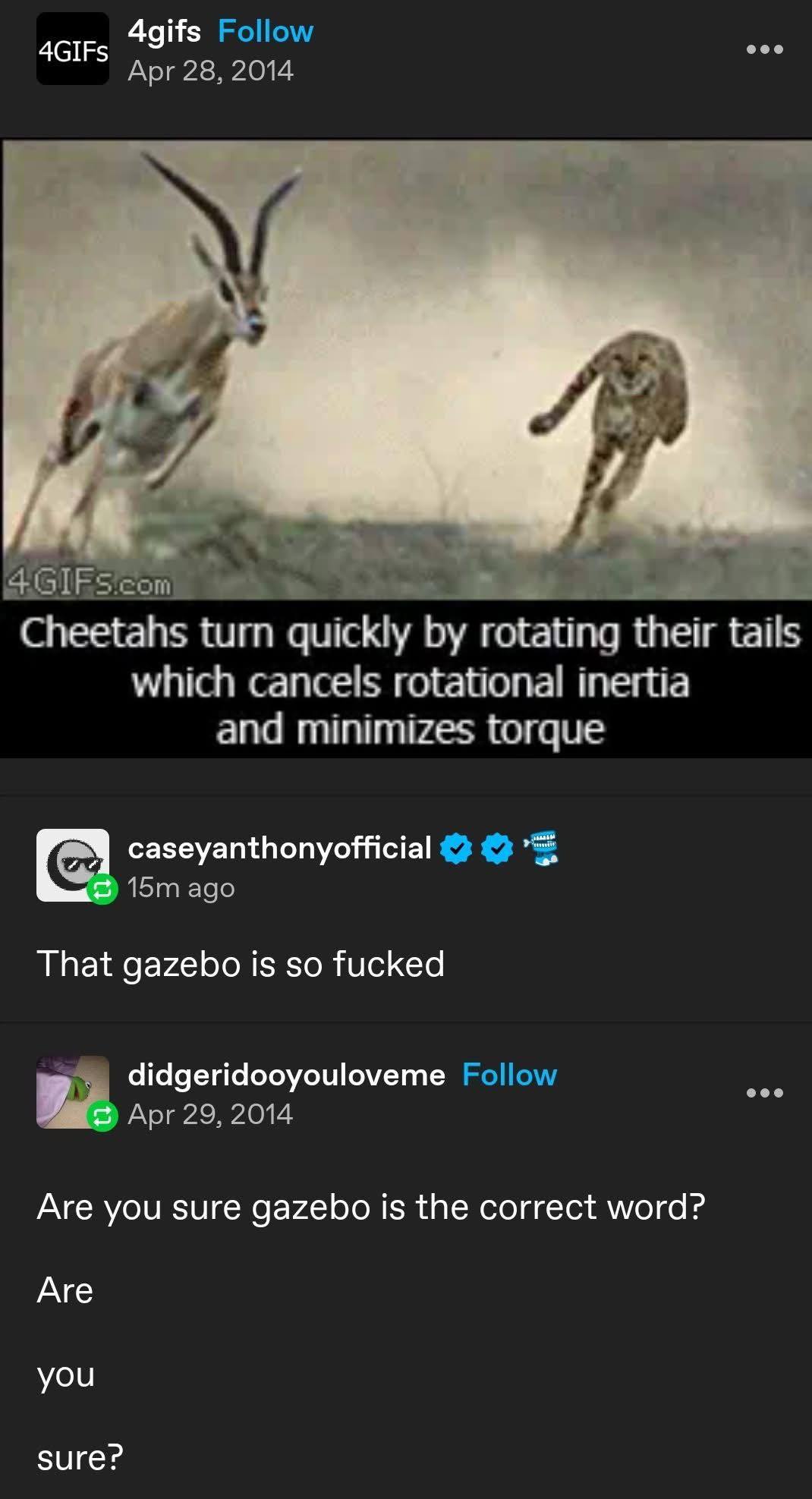Visit the caseyanthonyofficial blog name
The width and height of the screenshot is (812, 1499).
tap(279, 848)
